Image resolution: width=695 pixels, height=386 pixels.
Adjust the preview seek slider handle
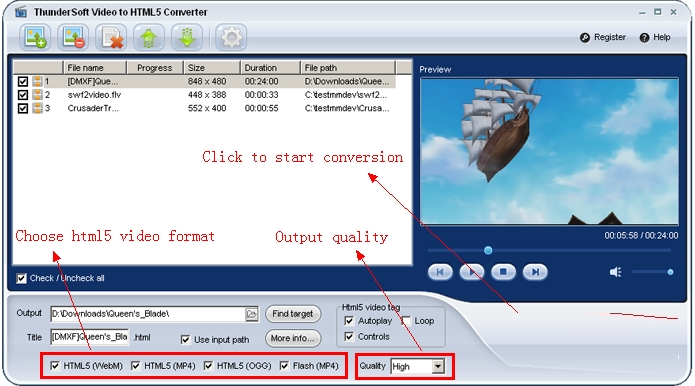488,250
